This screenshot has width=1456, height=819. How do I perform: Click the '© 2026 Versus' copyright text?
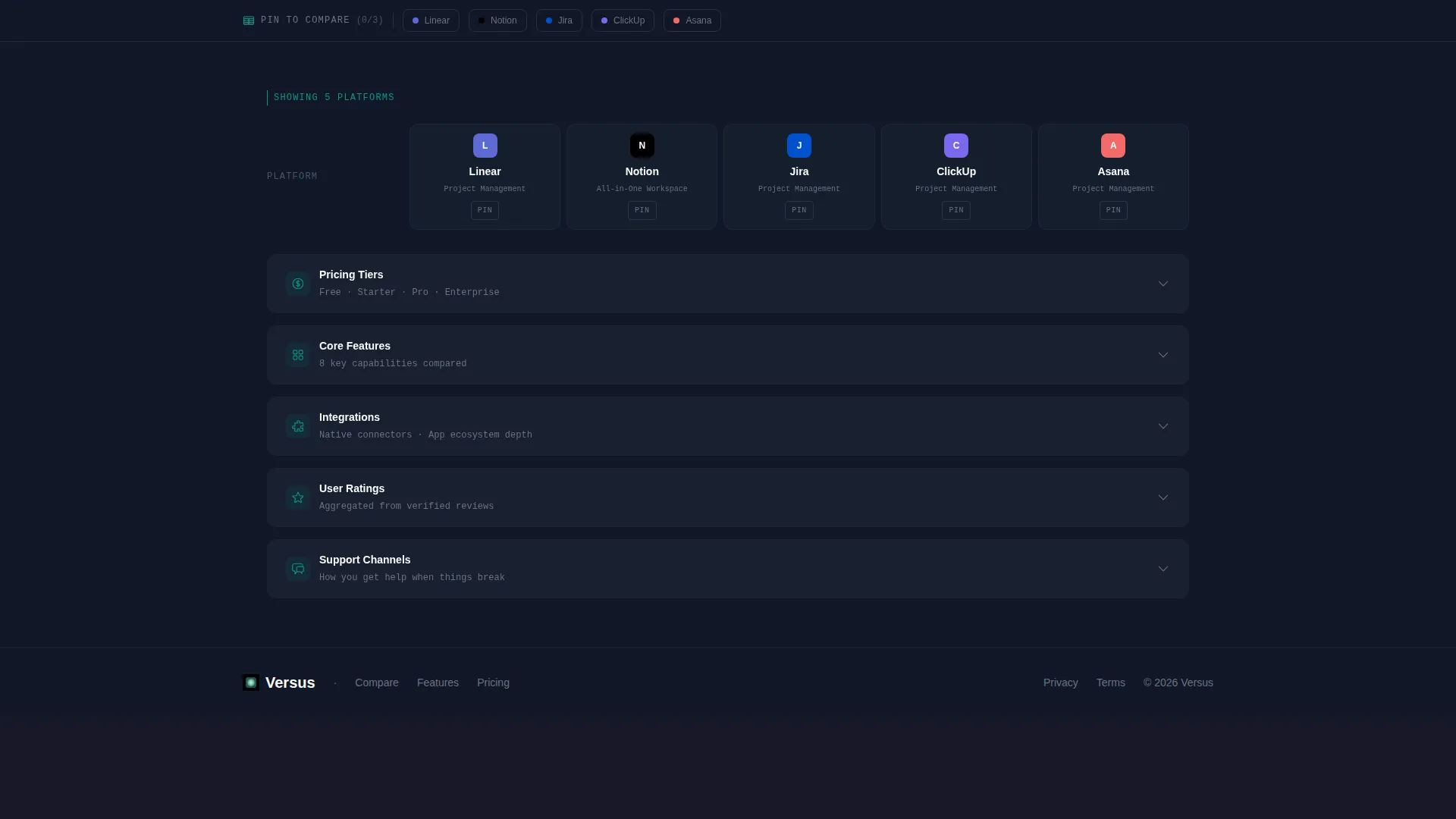[x=1178, y=682]
